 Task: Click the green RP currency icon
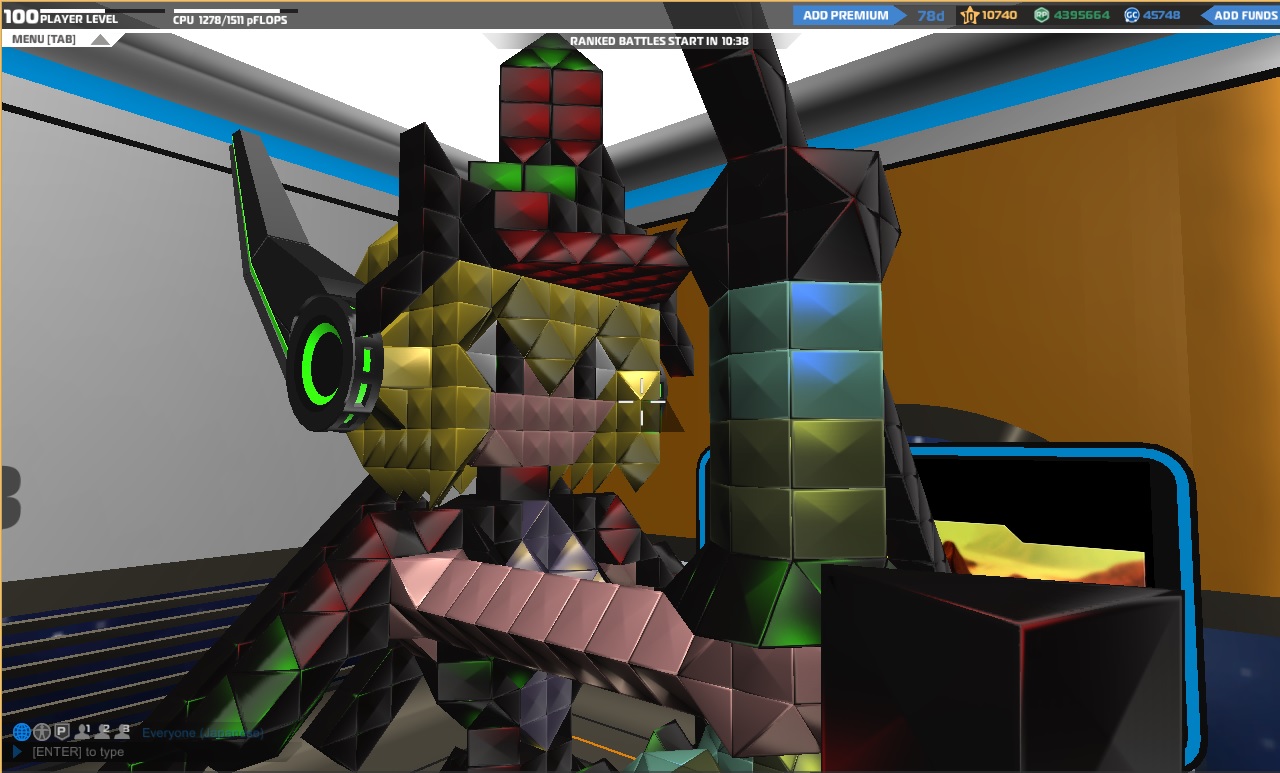pyautogui.click(x=1042, y=15)
